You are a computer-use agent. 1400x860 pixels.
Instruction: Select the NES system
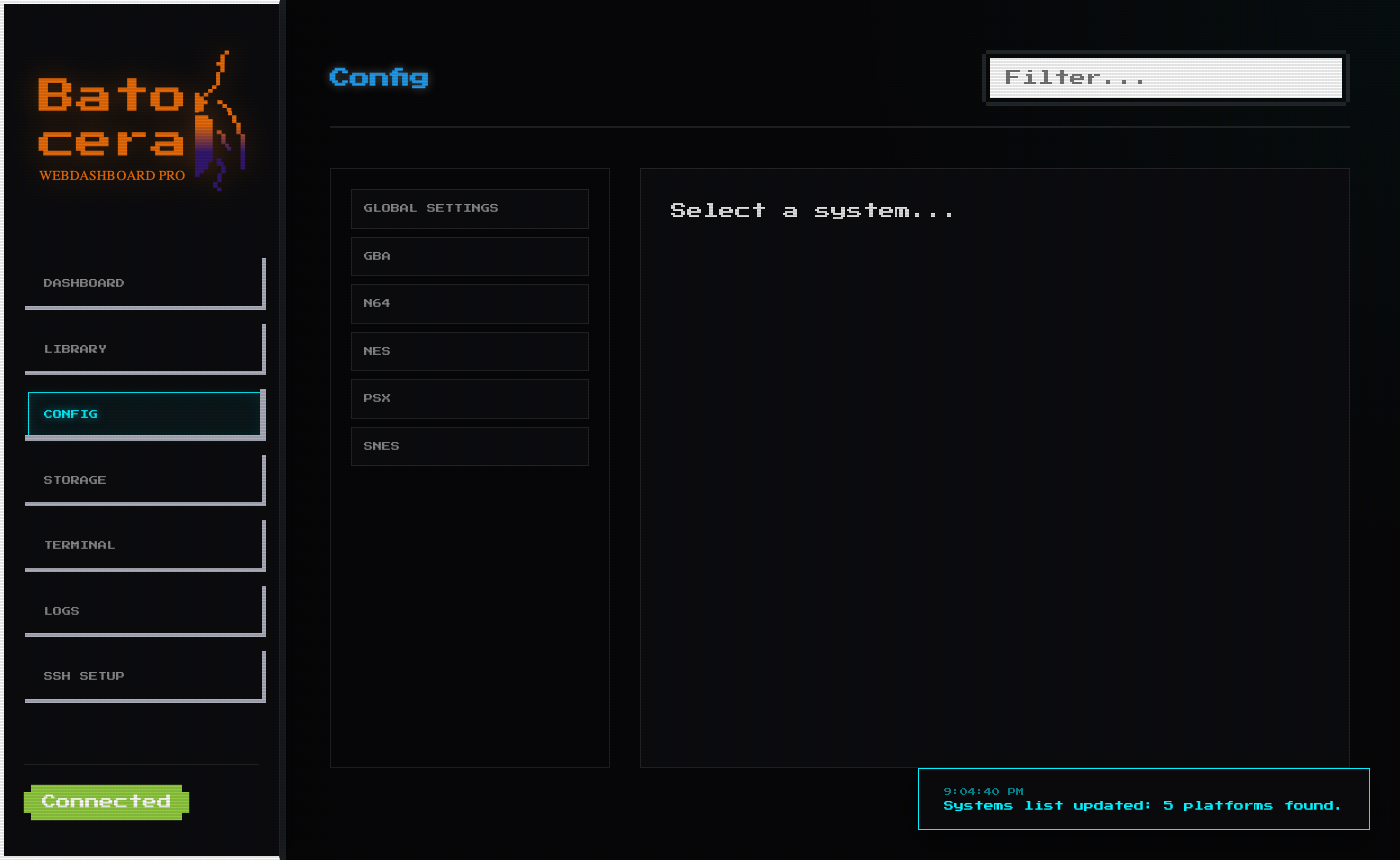470,351
